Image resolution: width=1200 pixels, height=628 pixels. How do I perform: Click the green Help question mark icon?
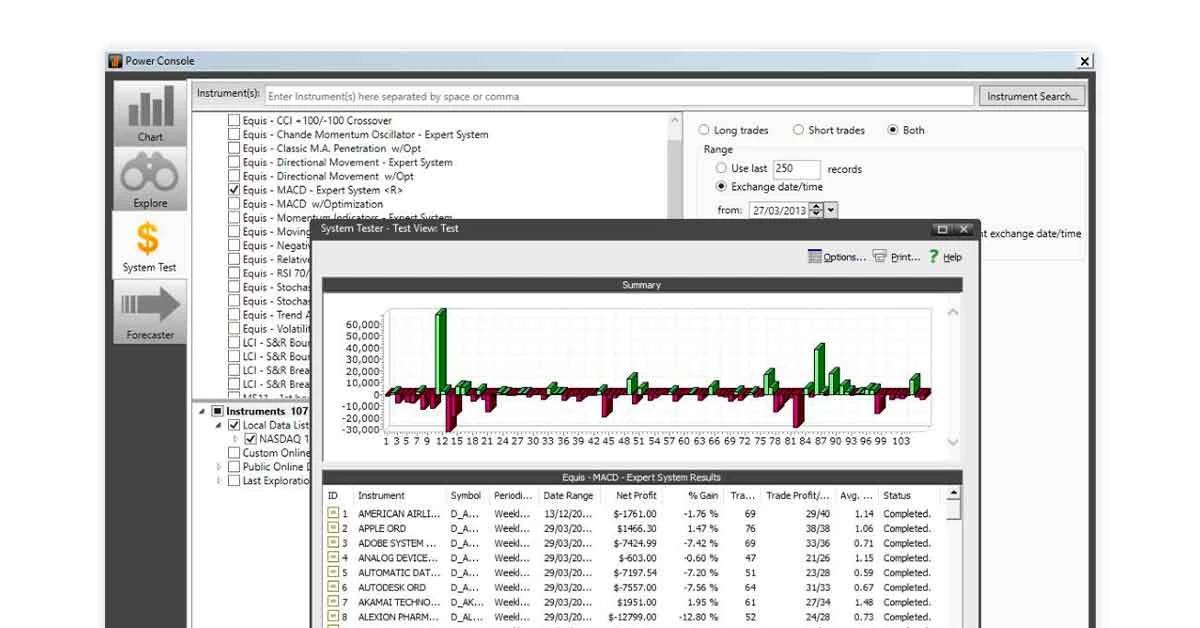tap(933, 256)
